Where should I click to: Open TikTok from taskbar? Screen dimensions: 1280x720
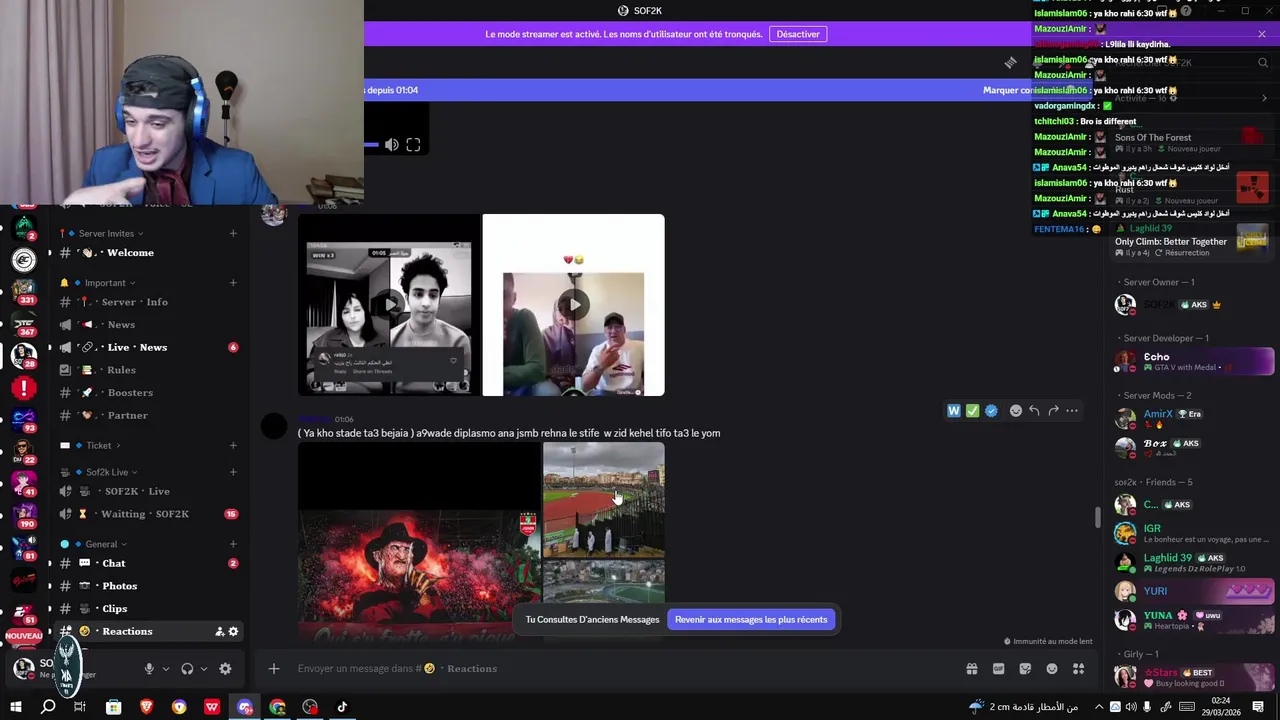tap(342, 707)
